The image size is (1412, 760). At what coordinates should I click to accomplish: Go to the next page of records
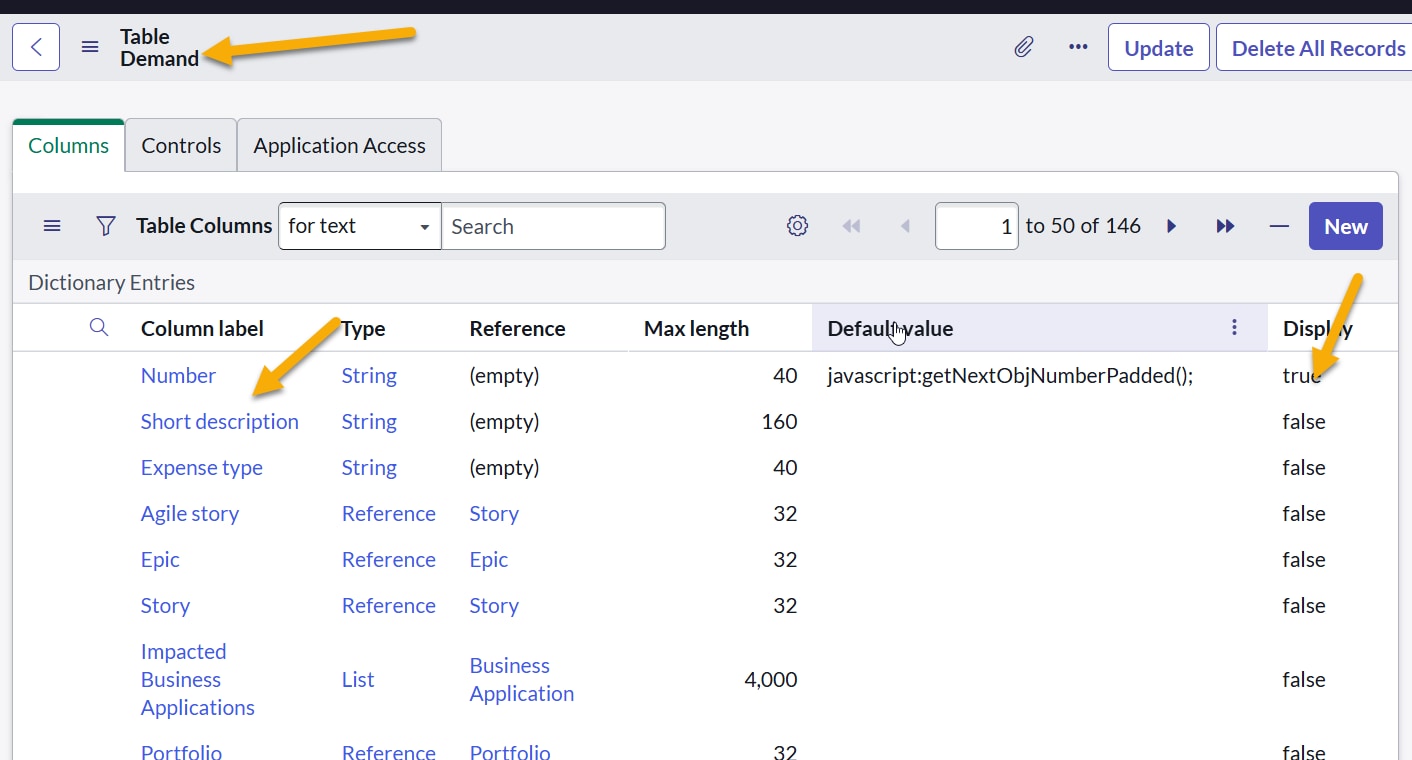tap(1172, 226)
